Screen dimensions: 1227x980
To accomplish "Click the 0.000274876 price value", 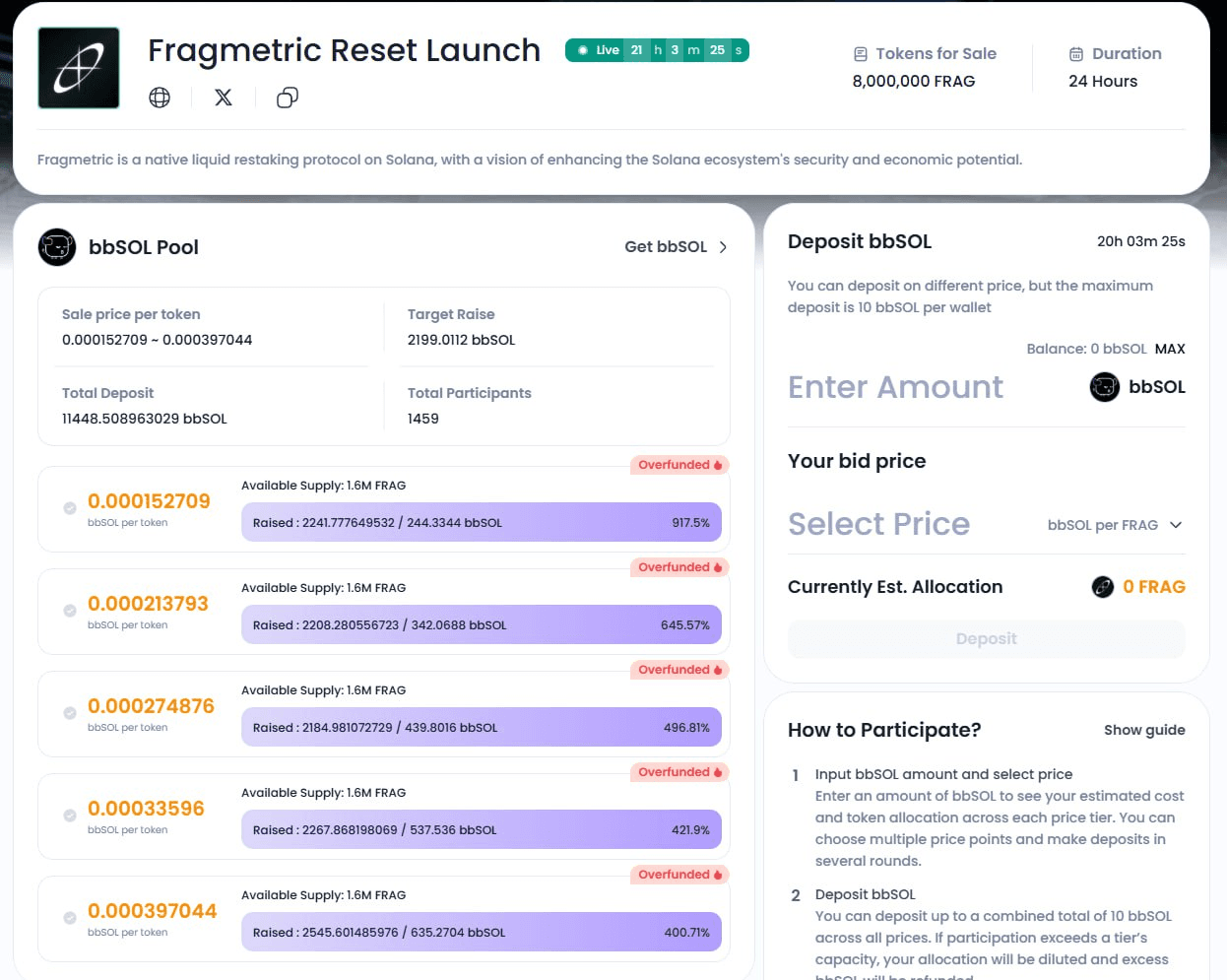I will pos(151,706).
